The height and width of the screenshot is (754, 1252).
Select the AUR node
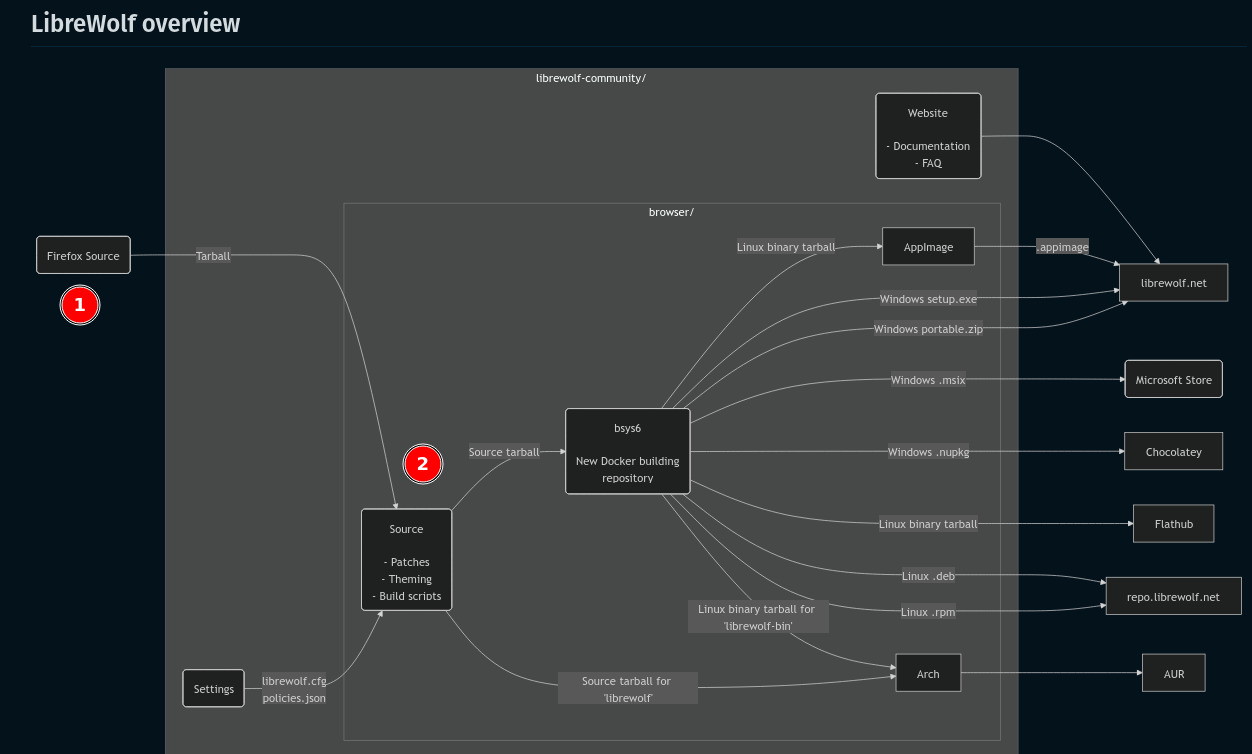pos(1173,674)
